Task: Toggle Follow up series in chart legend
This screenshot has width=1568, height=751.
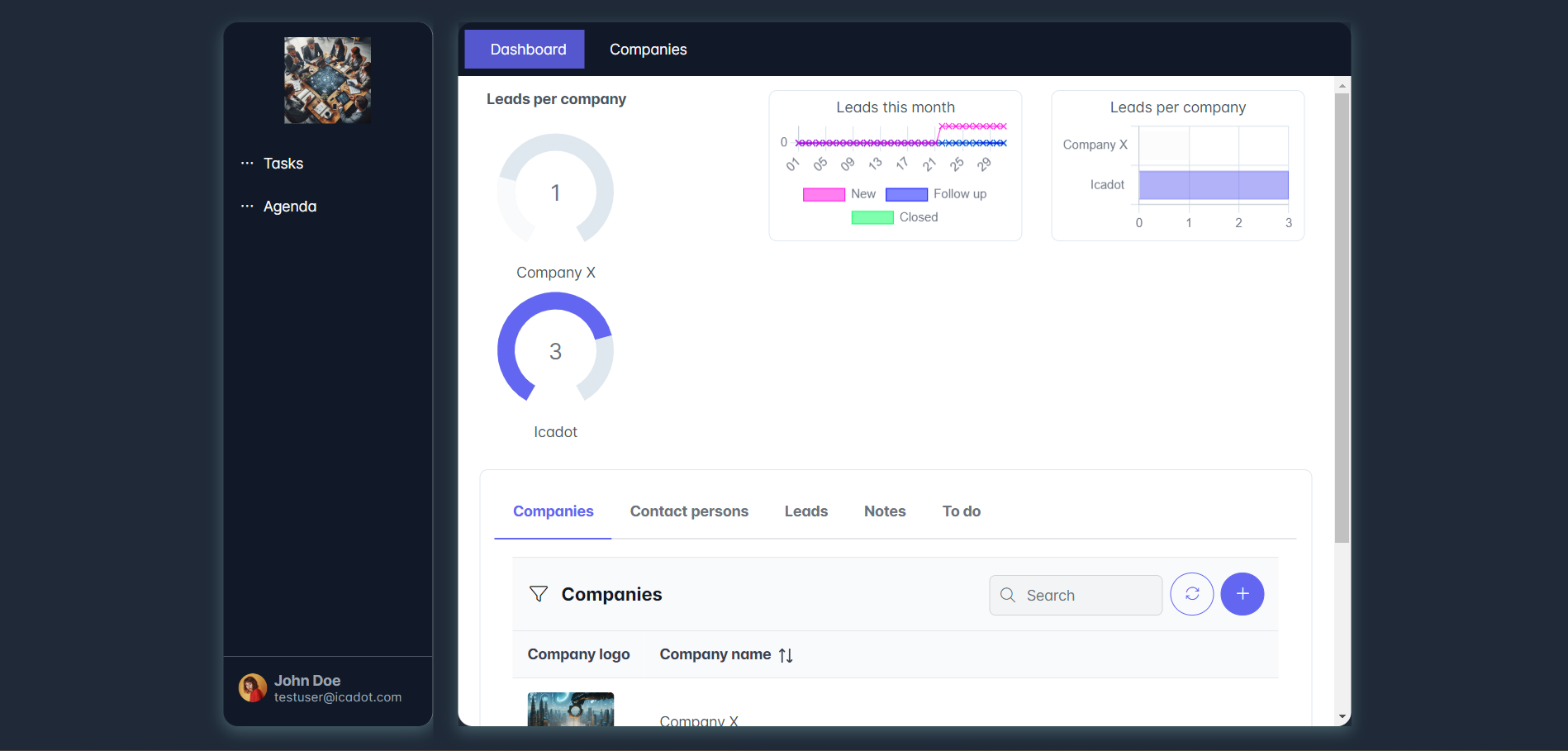Action: (936, 194)
